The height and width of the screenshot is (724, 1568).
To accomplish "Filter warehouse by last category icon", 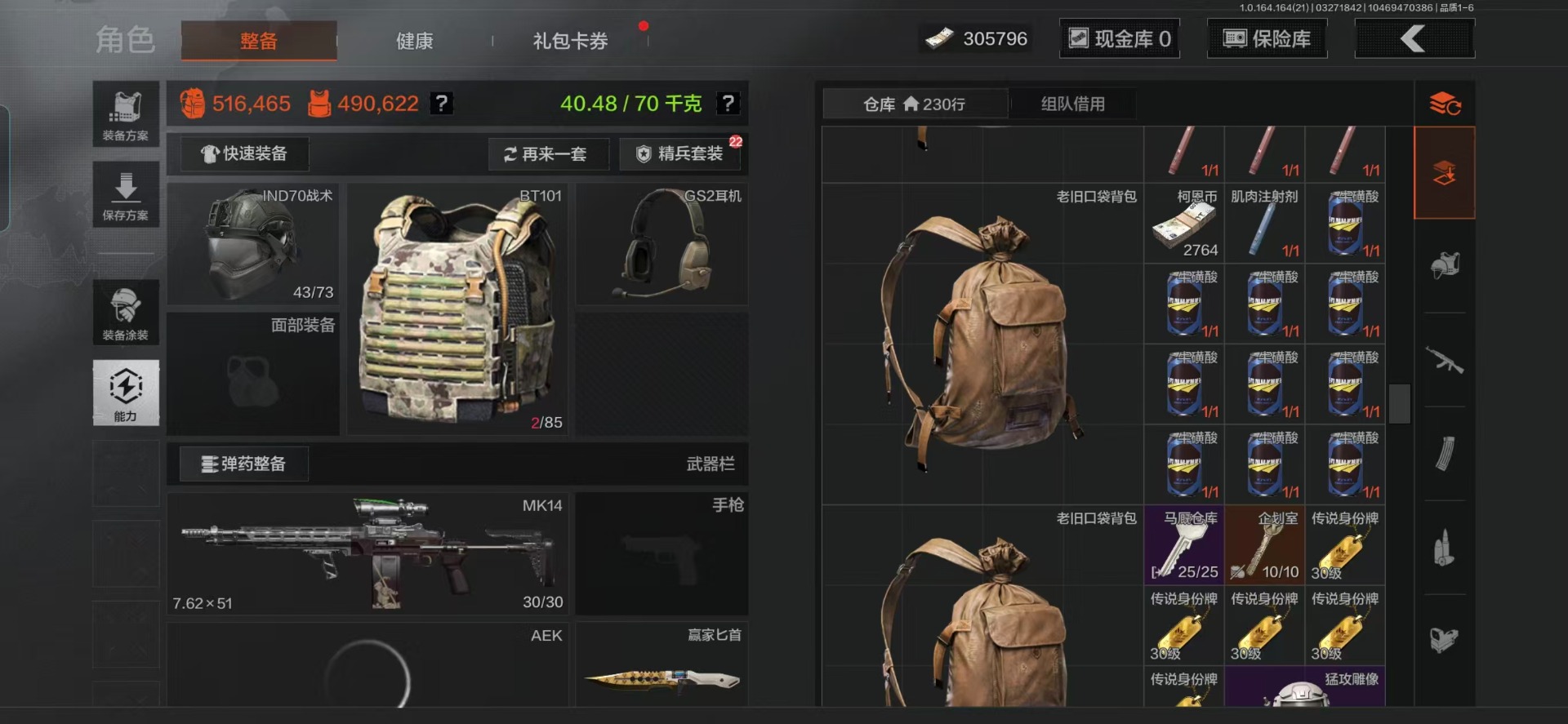I will pyautogui.click(x=1445, y=640).
